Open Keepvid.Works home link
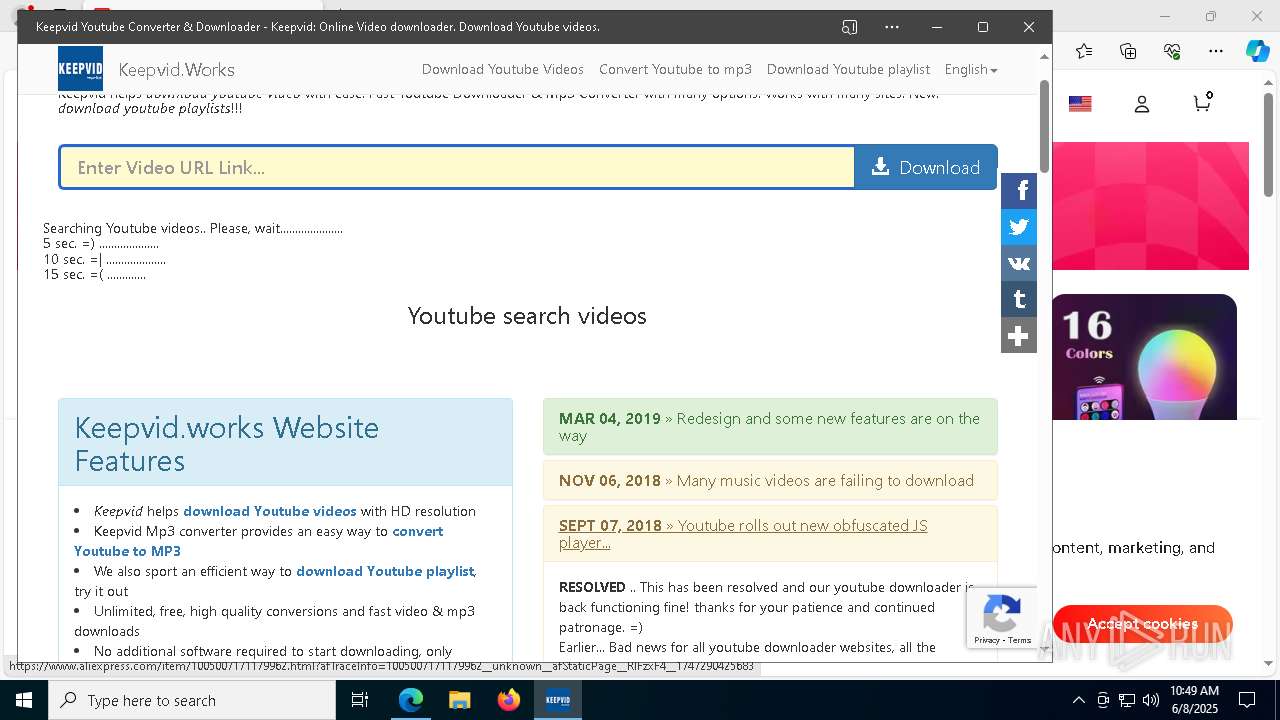This screenshot has height=720, width=1280. tap(176, 70)
